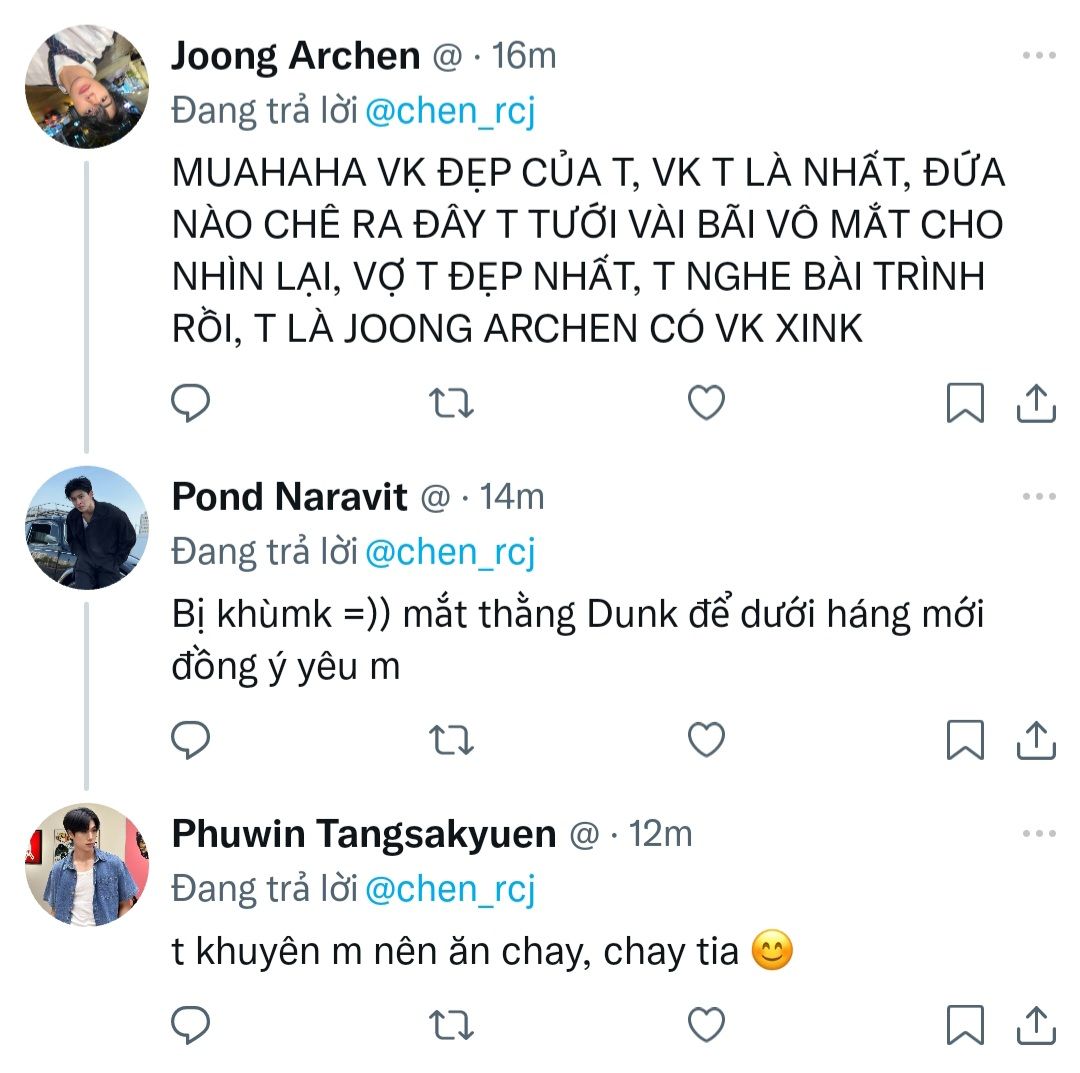Share Pond Naravit's tweet
This screenshot has width=1080, height=1073.
1037,740
